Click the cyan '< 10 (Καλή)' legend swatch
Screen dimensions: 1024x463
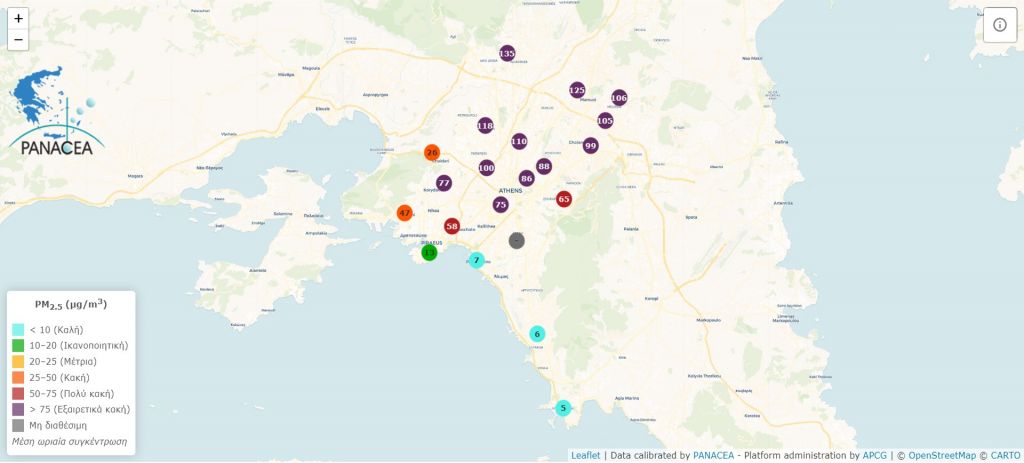[18, 329]
